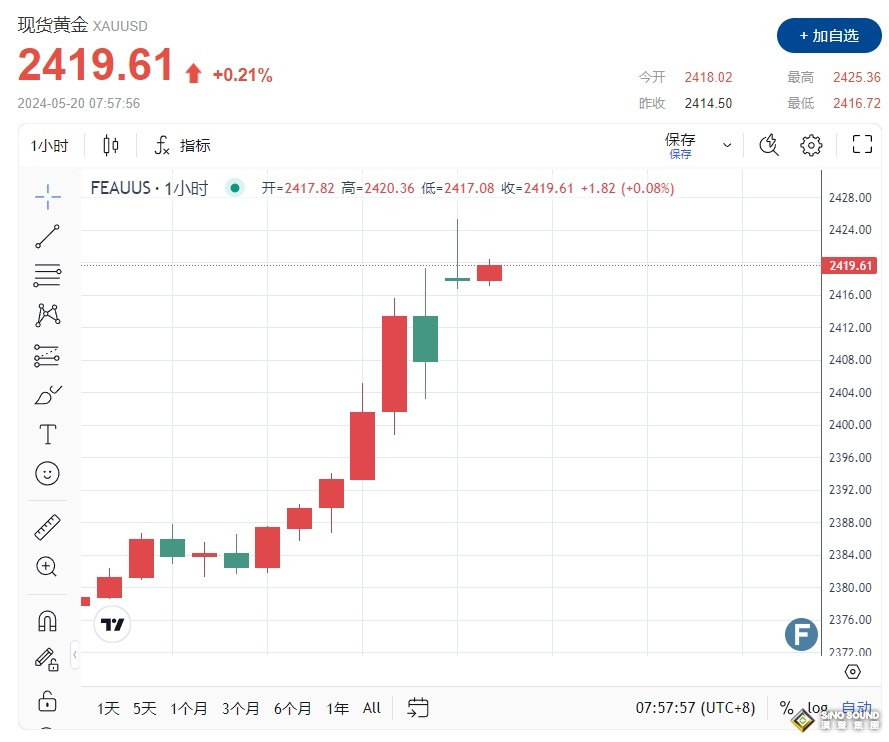Switch range to 1年
Screen dimensions: 889x742
pos(338,708)
